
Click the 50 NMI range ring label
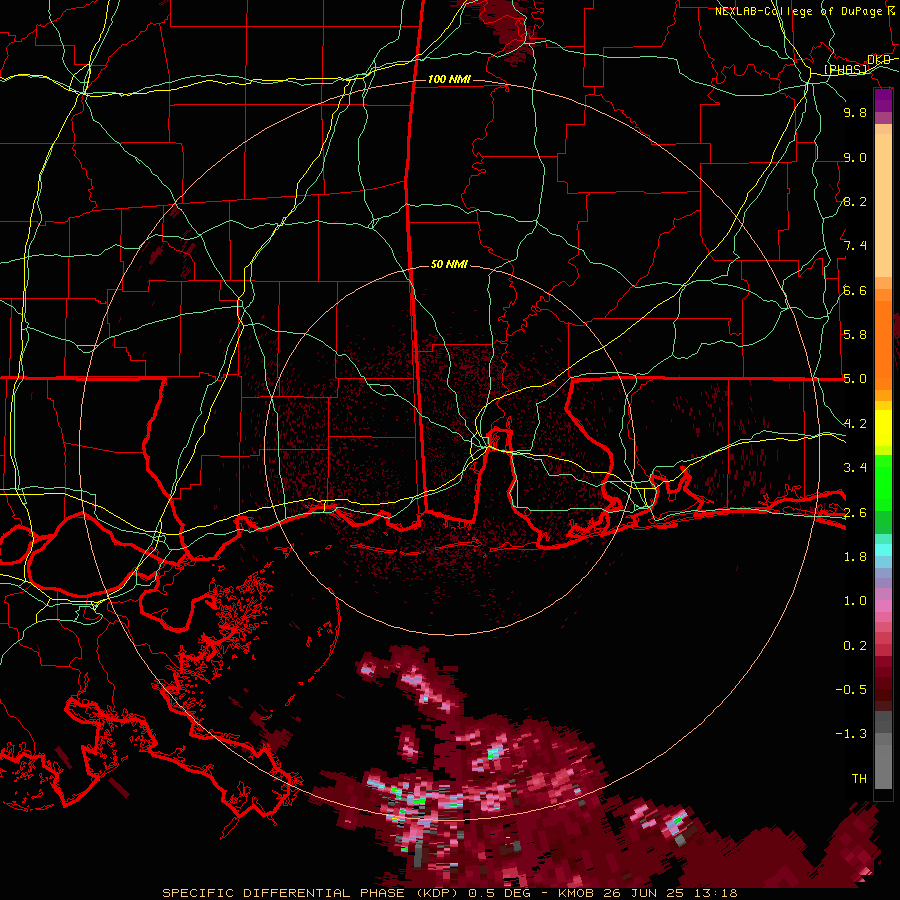pos(449,264)
